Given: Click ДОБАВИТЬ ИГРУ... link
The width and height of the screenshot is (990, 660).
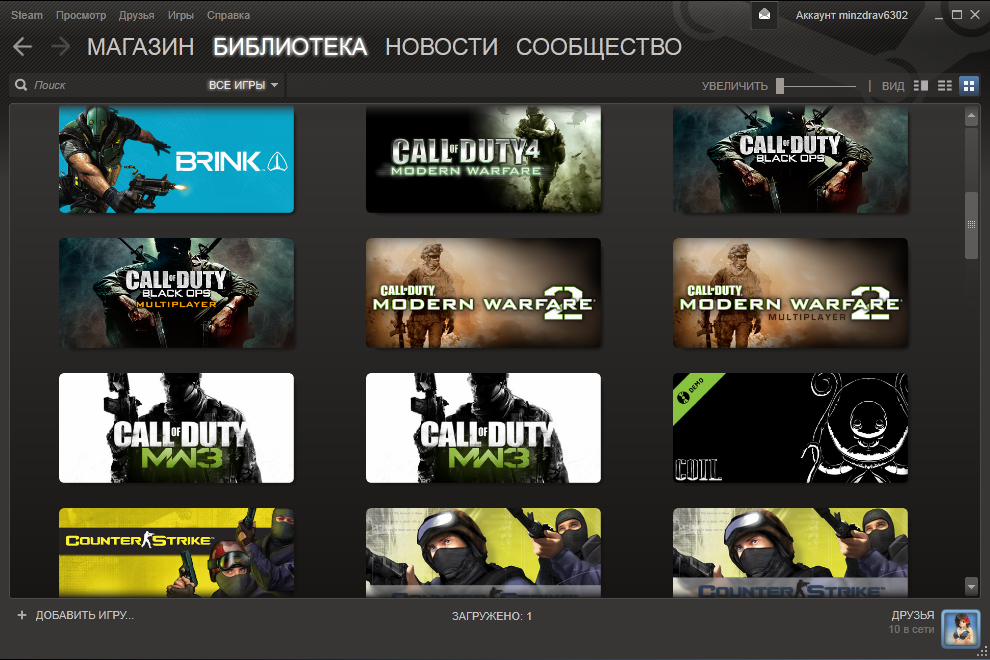Looking at the screenshot, I should [x=85, y=615].
